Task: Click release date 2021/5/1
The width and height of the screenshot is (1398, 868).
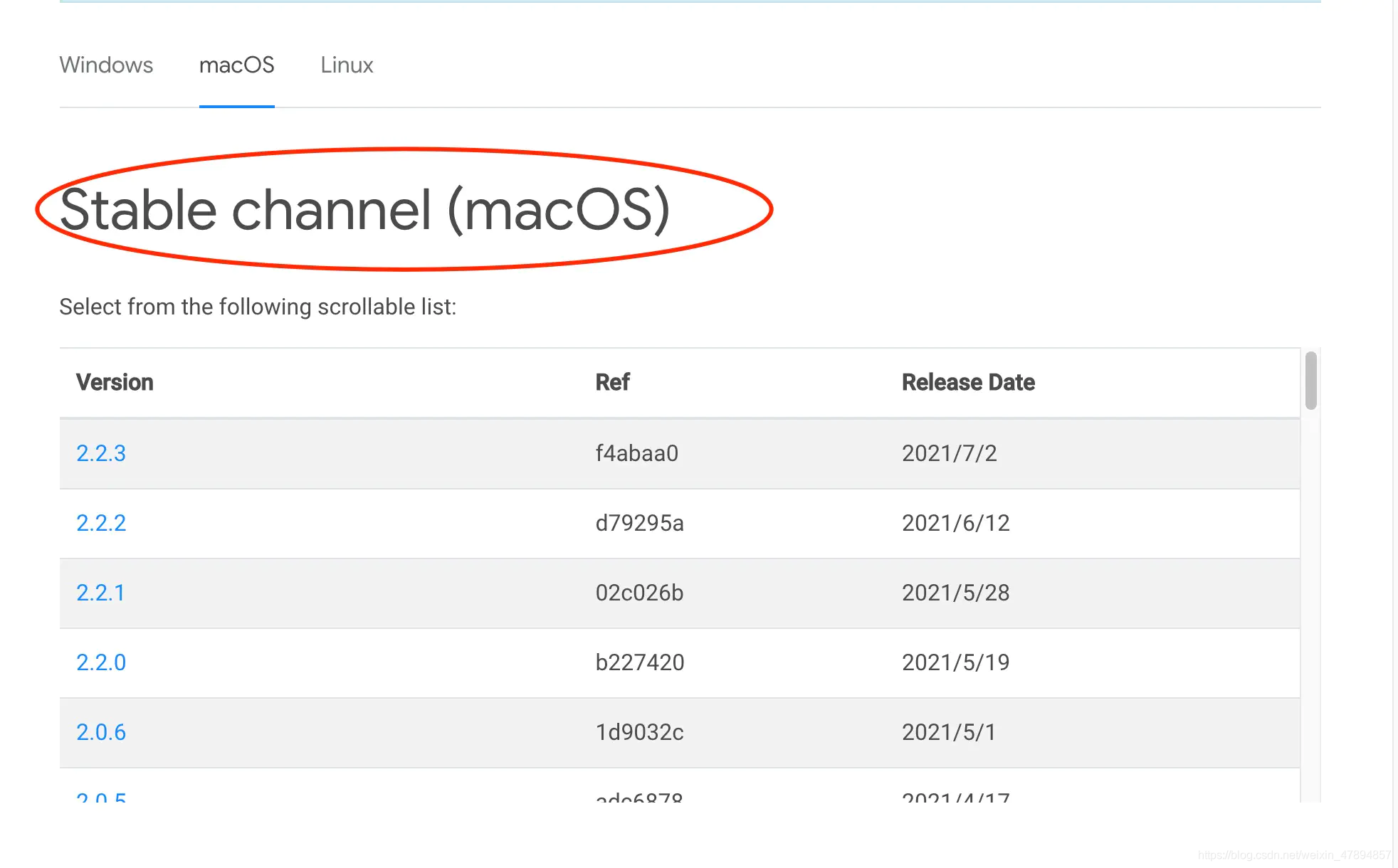Action: coord(949,732)
